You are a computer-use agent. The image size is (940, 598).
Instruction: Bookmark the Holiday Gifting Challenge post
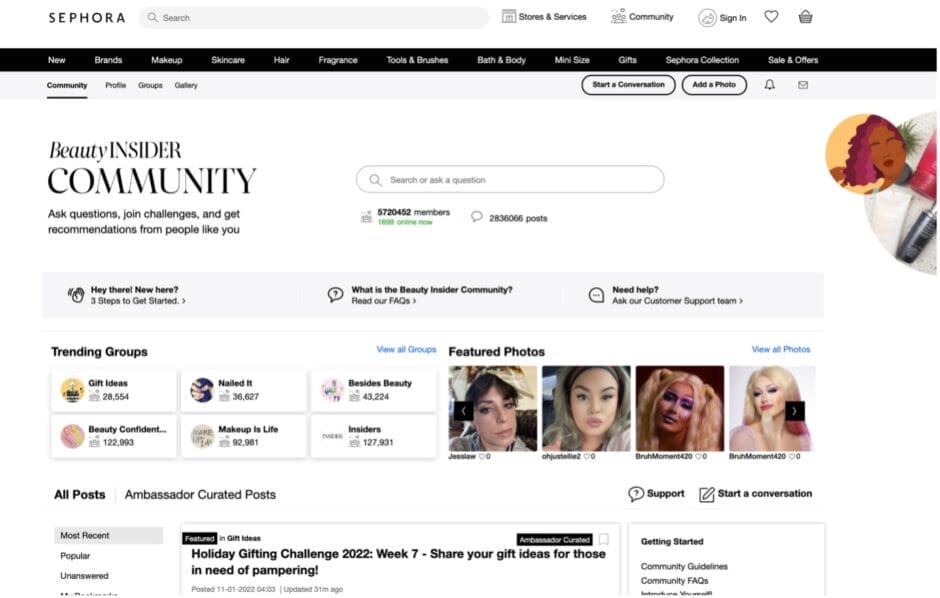[603, 539]
